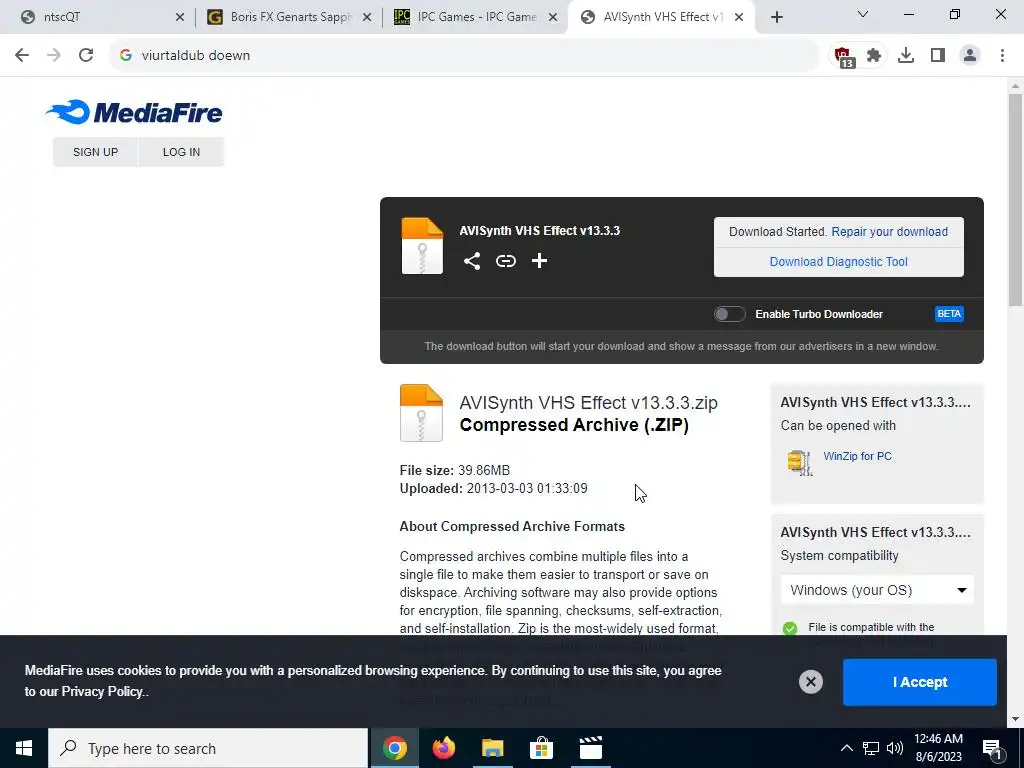The width and height of the screenshot is (1024, 768).
Task: Click the address bar with viurtaldub doewn
Action: (x=464, y=56)
